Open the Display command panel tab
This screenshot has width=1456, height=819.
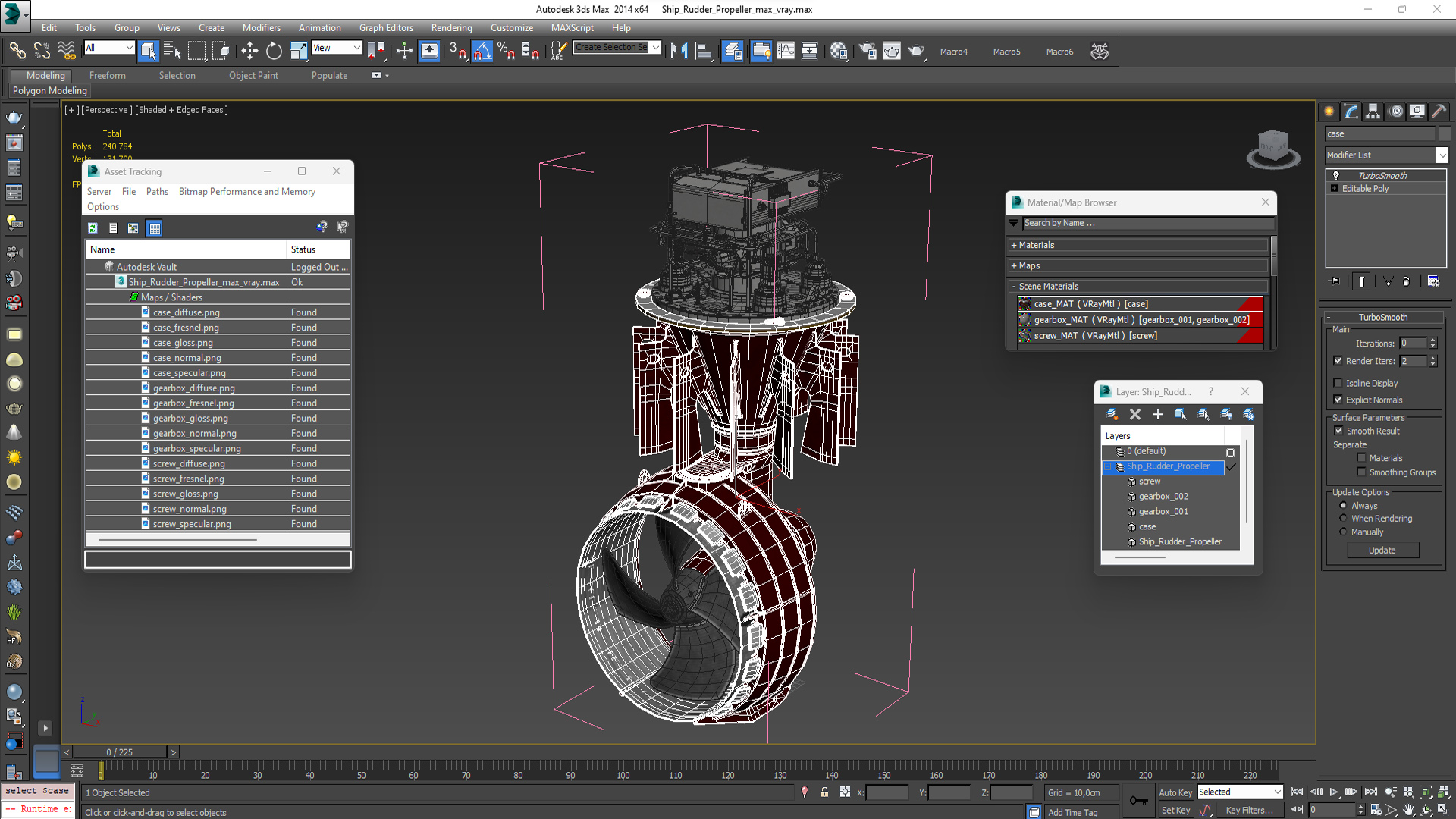[x=1417, y=111]
